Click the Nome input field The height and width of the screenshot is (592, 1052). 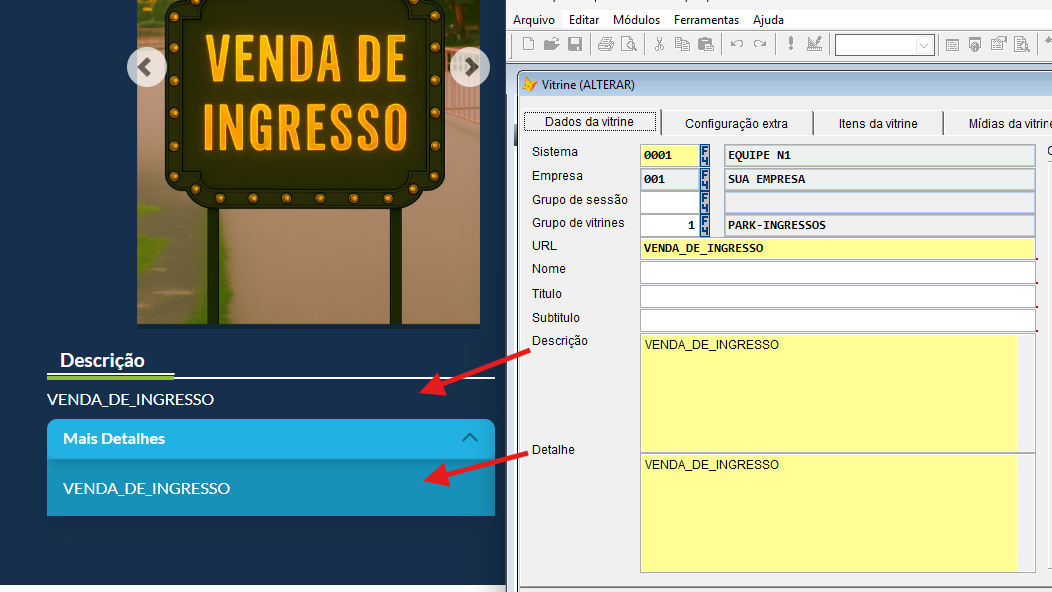[x=837, y=272]
